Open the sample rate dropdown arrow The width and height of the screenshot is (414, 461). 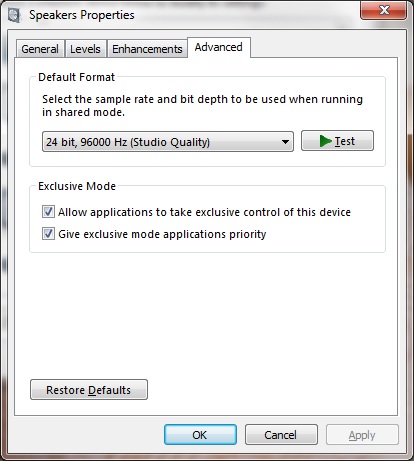click(x=285, y=142)
